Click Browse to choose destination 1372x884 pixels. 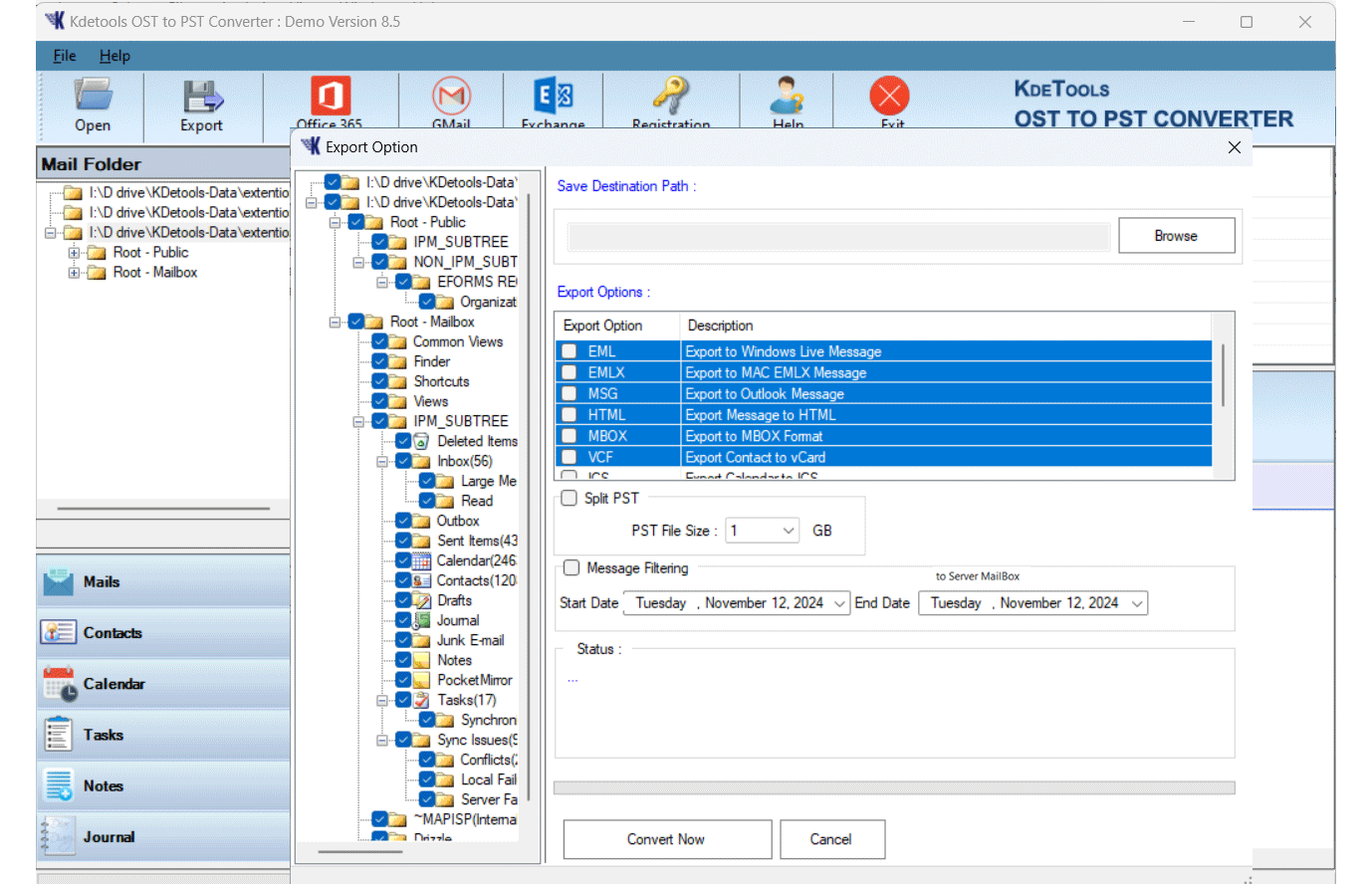pyautogui.click(x=1176, y=236)
